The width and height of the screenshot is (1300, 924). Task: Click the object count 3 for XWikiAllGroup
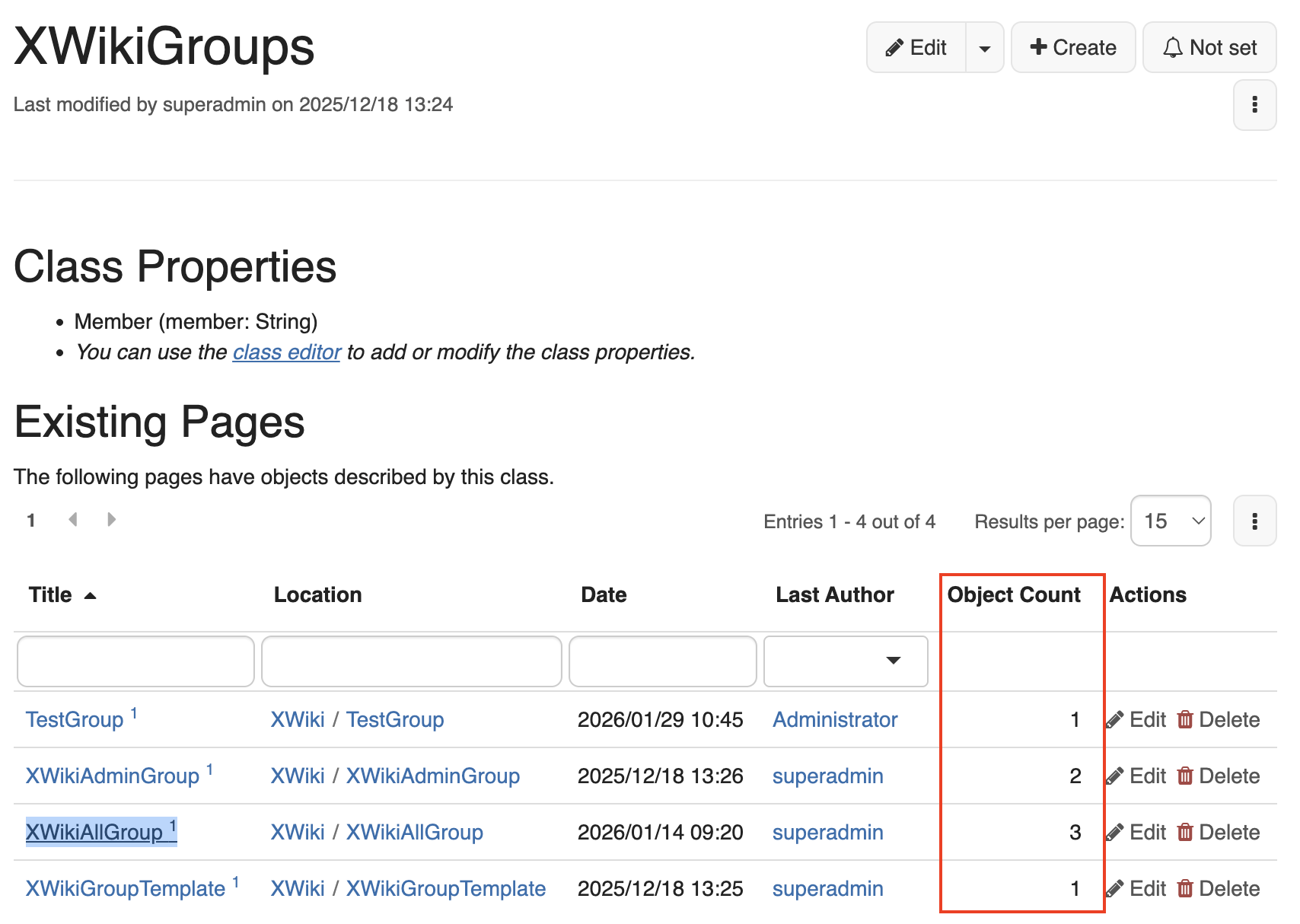pos(1075,832)
